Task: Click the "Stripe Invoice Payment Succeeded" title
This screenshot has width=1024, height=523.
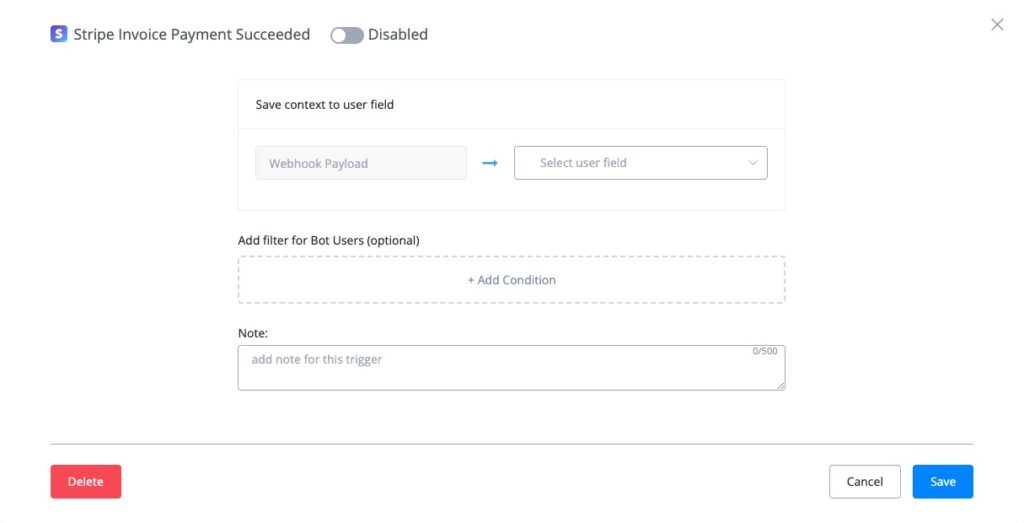Action: 192,35
